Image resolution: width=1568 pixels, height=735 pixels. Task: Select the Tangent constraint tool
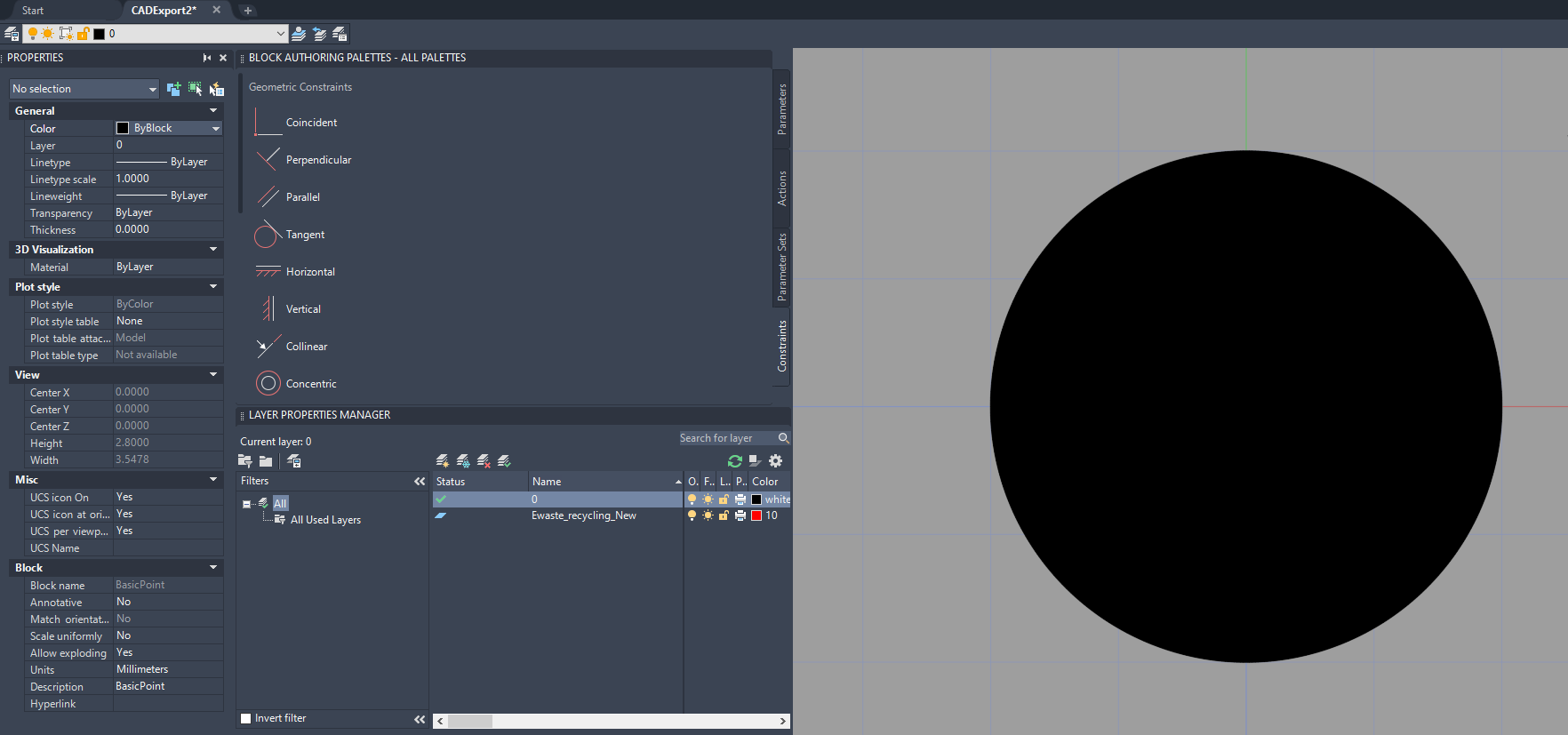pyautogui.click(x=290, y=235)
